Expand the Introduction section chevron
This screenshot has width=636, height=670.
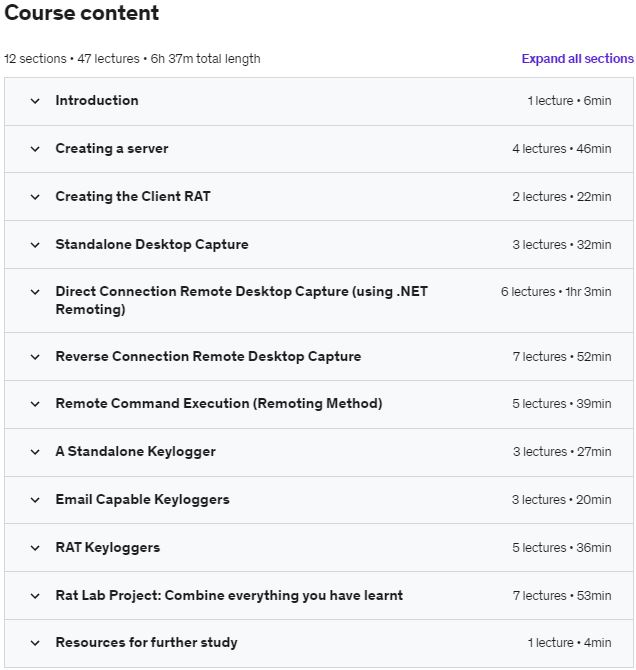[x=35, y=101]
